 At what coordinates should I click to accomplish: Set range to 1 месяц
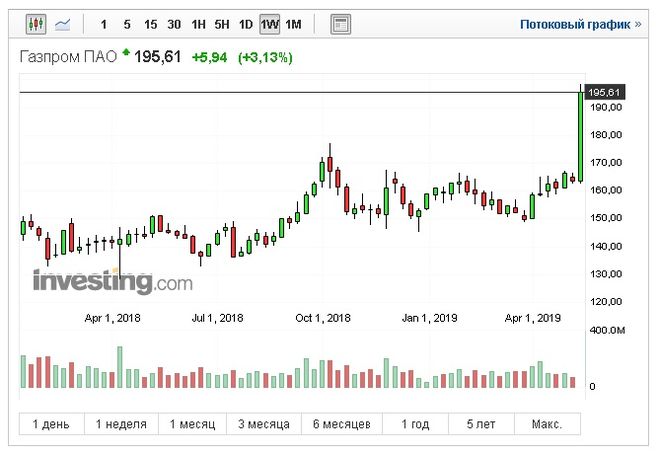click(x=192, y=424)
